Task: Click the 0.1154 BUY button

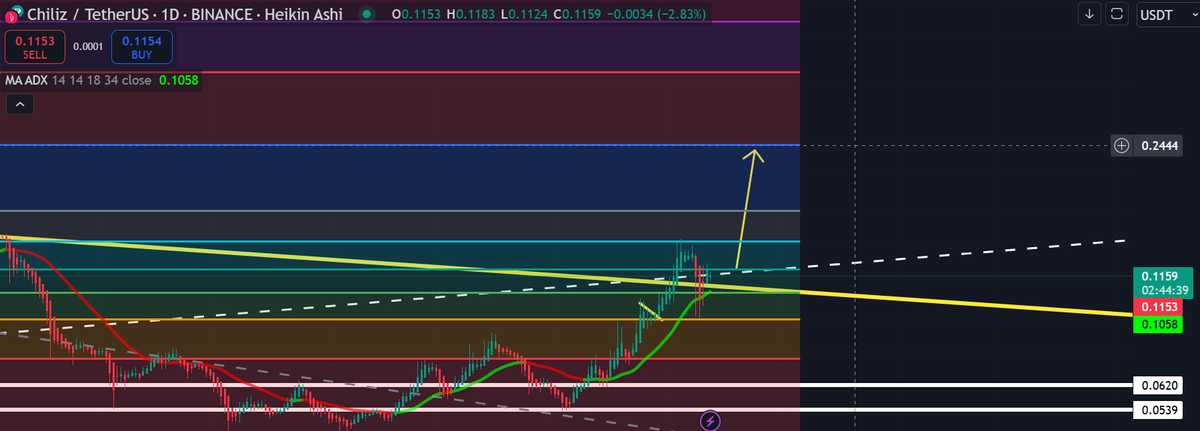Action: [141, 47]
